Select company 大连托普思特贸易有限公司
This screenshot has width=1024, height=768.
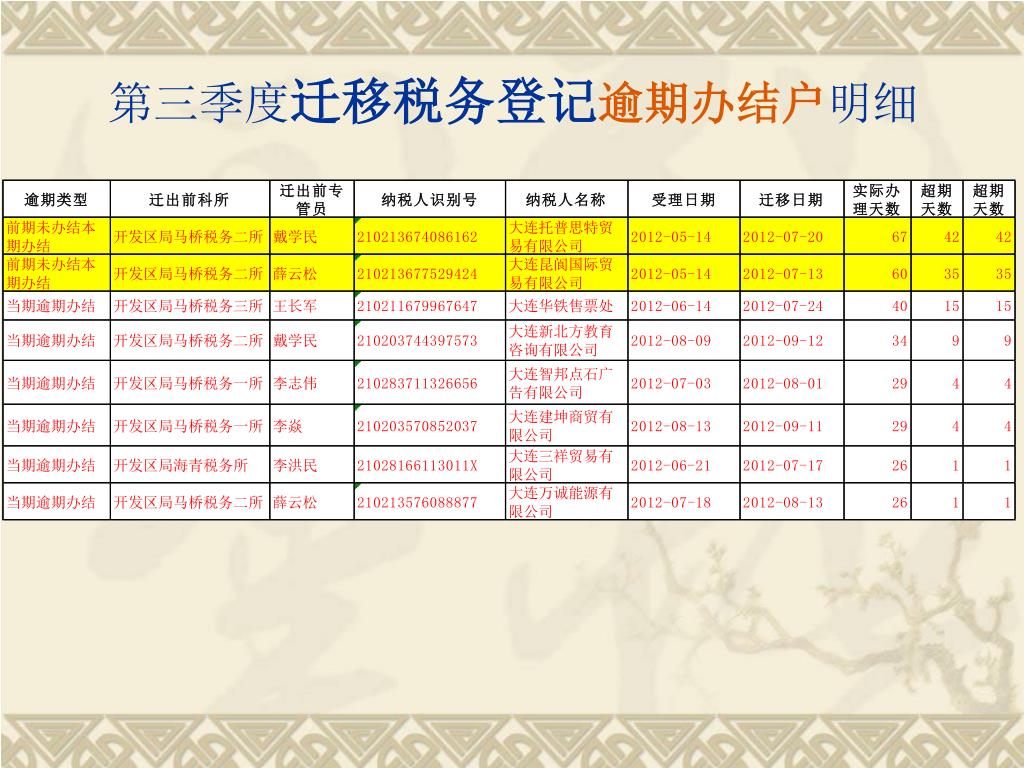[561, 236]
